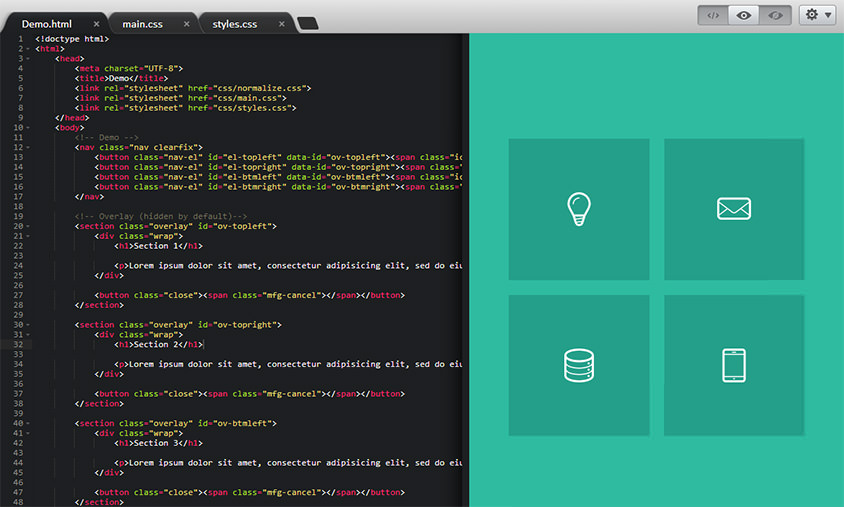The height and width of the screenshot is (507, 844).
Task: Select the Demo.html tab
Action: 47,23
